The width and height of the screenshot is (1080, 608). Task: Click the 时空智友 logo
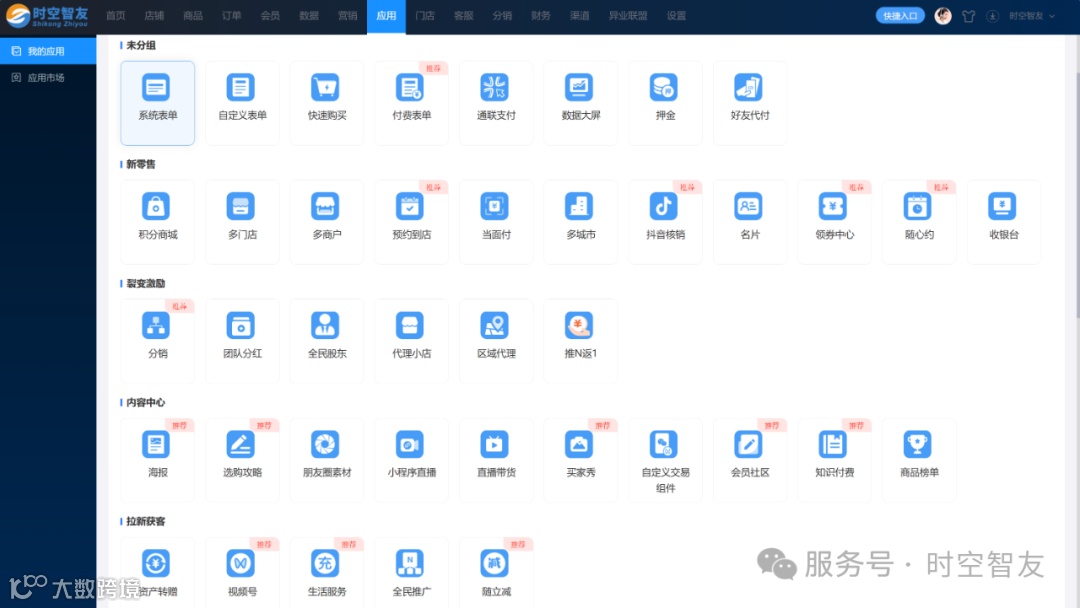pyautogui.click(x=48, y=16)
